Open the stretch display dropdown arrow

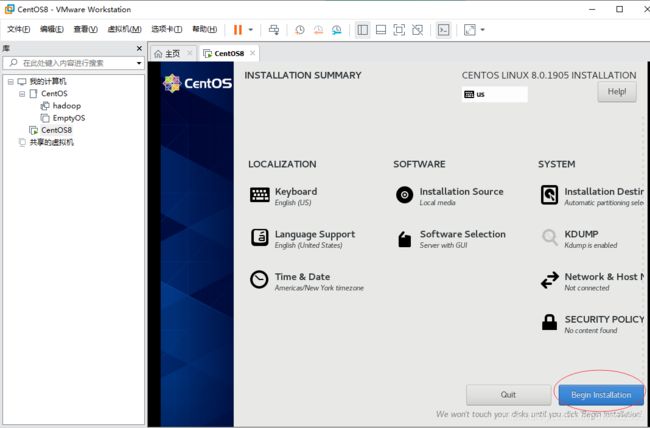pos(482,30)
